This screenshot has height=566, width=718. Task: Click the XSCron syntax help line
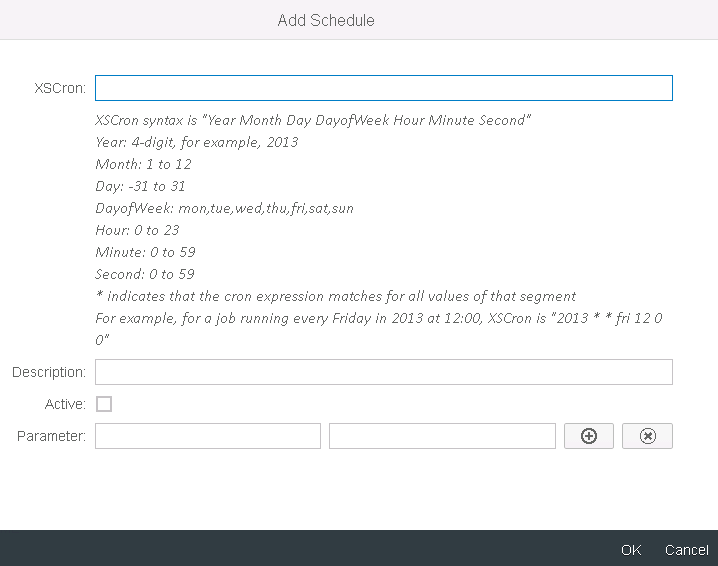tap(312, 120)
